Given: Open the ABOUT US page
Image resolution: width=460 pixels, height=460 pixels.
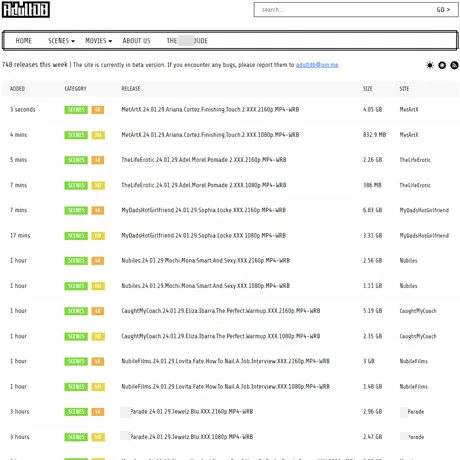Looking at the screenshot, I should [x=136, y=41].
